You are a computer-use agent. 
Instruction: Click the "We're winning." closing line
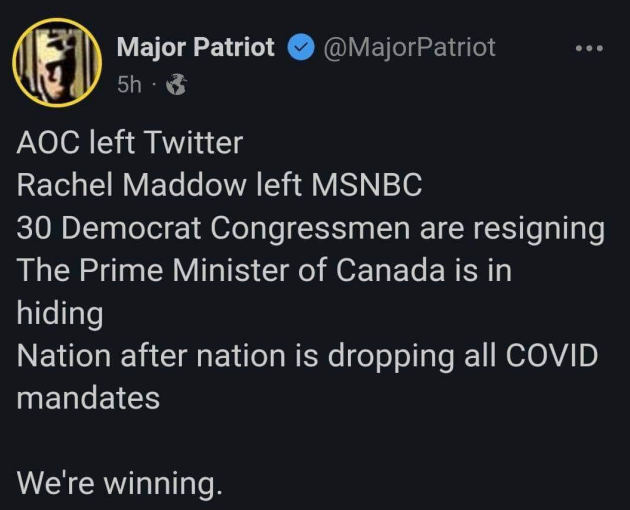tap(119, 484)
